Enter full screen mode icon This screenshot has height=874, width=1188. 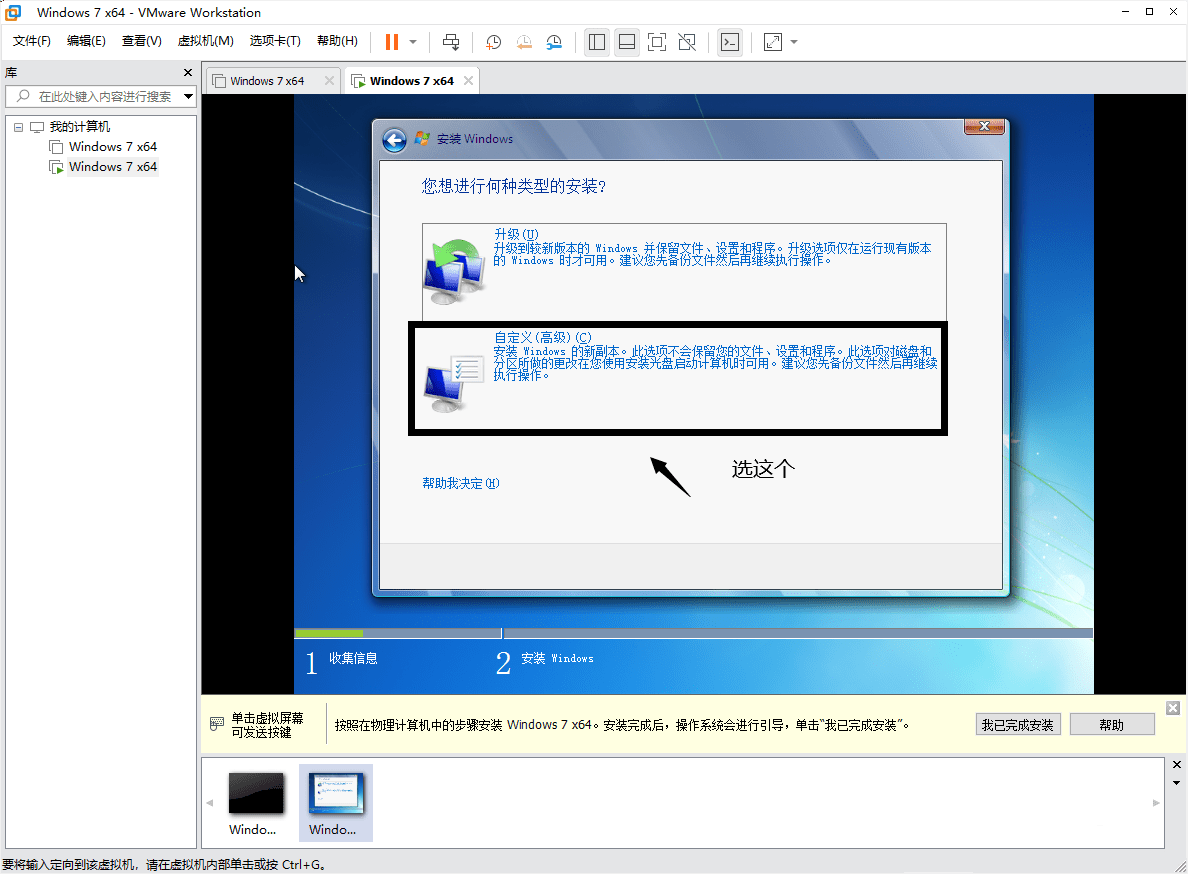[657, 42]
